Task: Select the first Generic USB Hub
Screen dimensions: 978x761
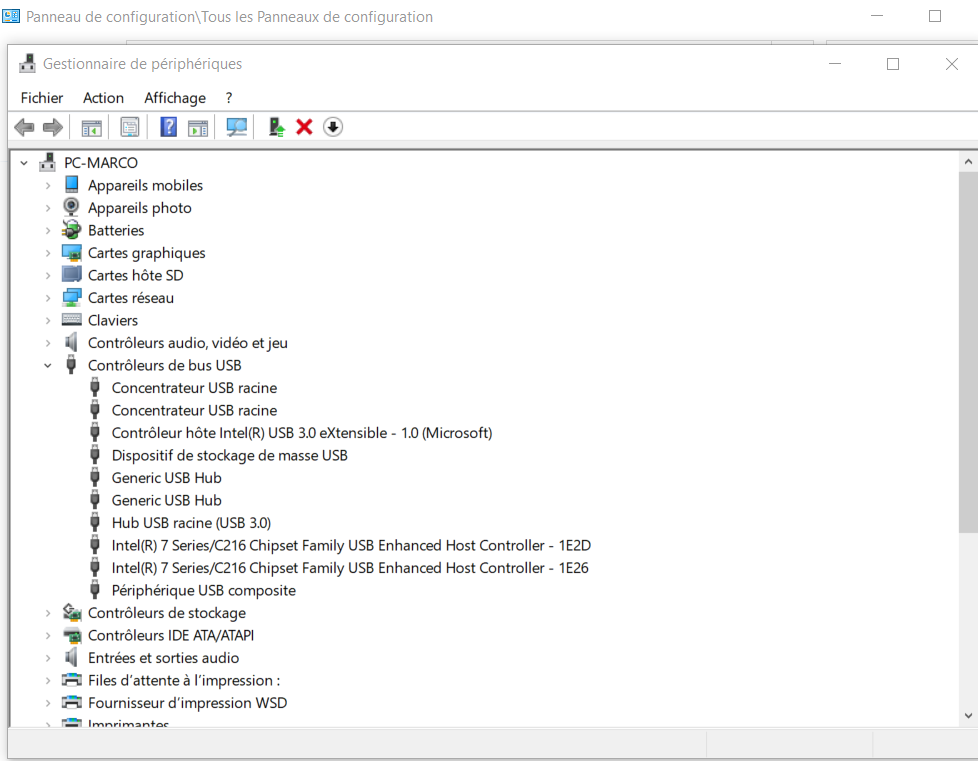Action: coord(167,478)
